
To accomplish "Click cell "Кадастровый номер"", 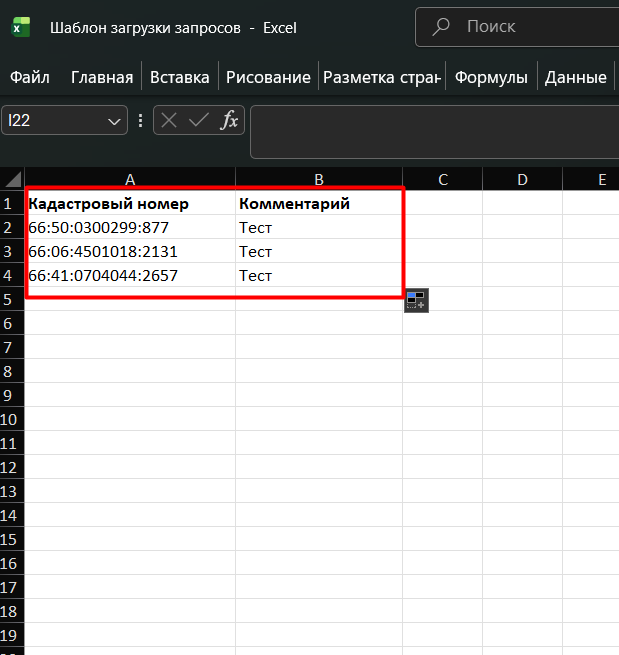I will [130, 203].
